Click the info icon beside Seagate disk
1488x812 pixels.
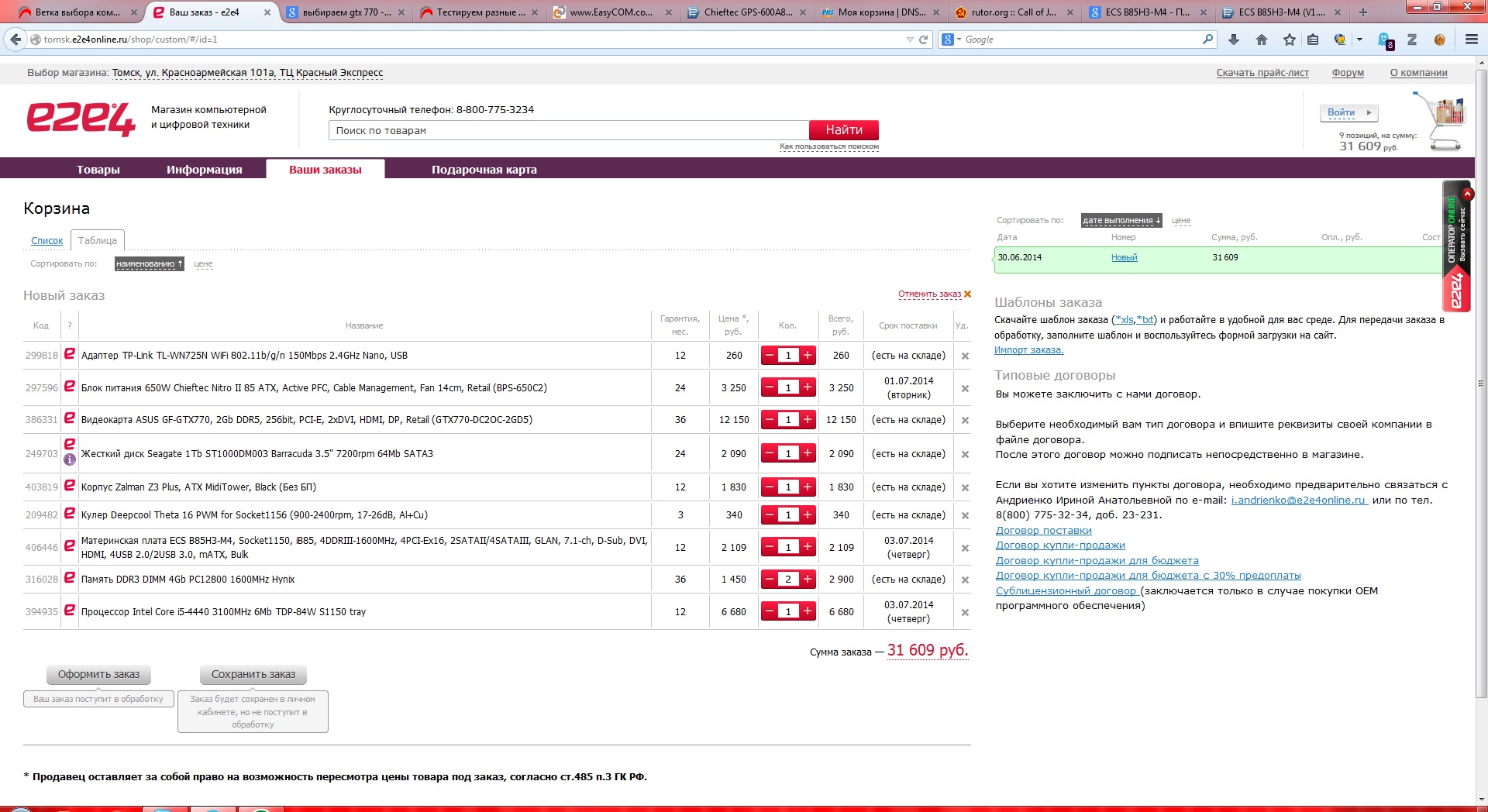click(70, 459)
